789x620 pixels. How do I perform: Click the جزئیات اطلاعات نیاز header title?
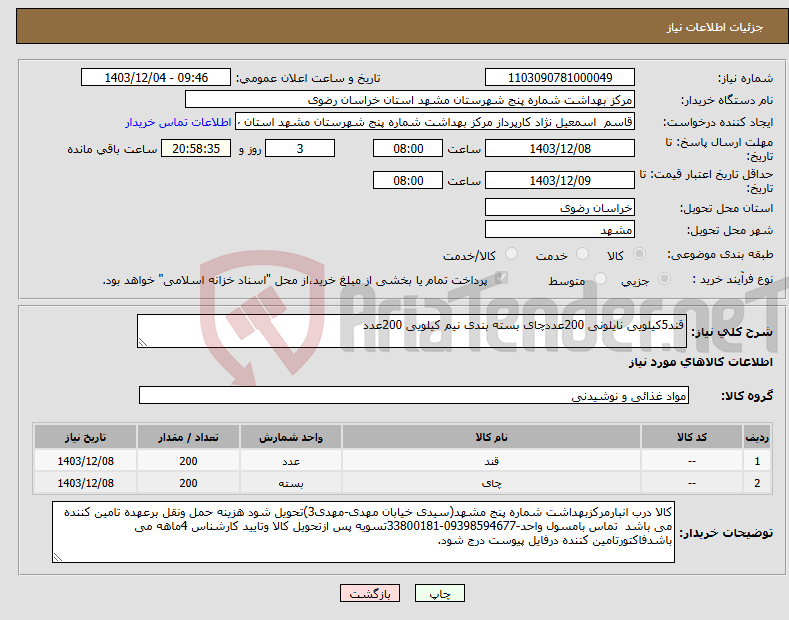(x=715, y=27)
